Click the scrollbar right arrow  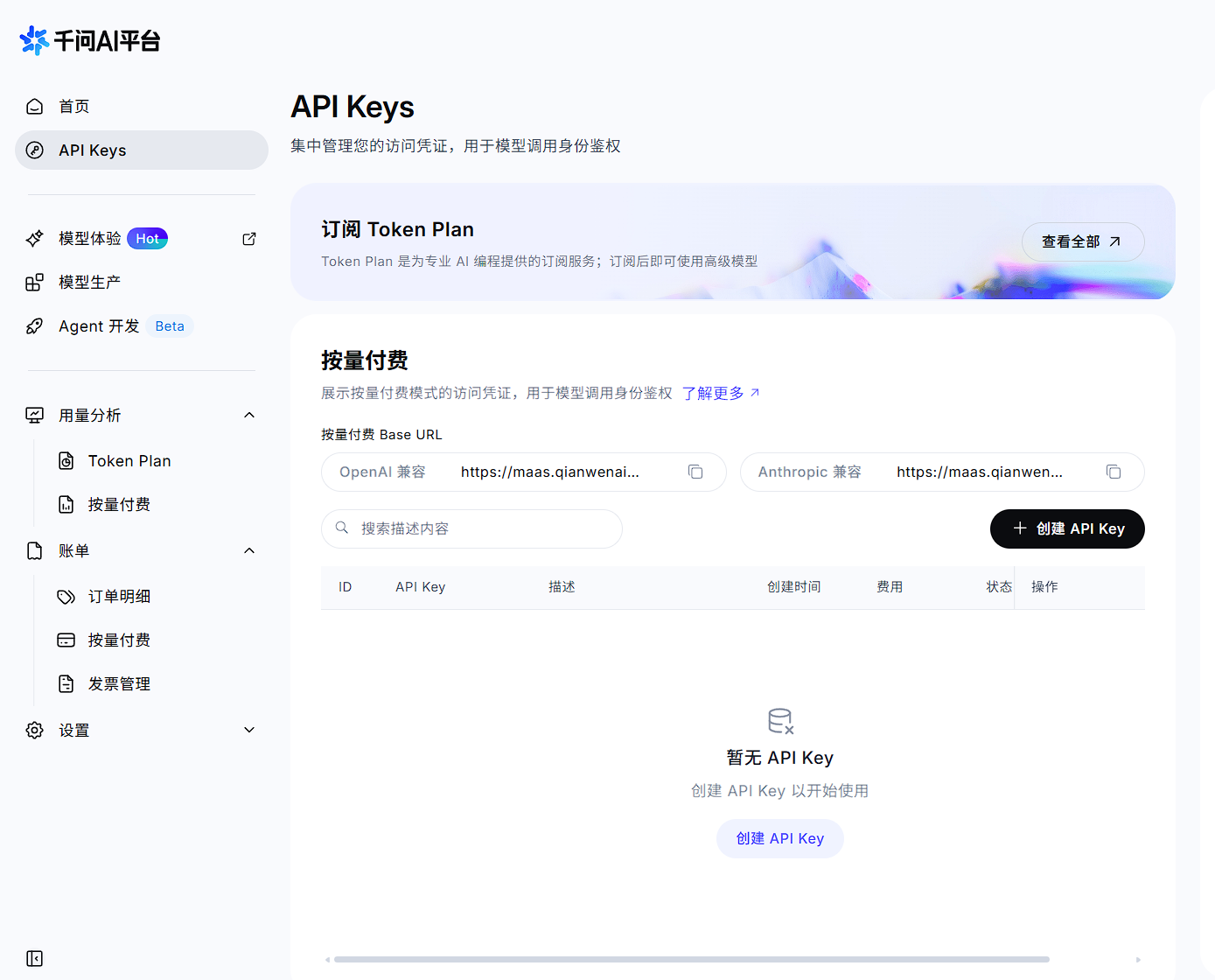1138,959
